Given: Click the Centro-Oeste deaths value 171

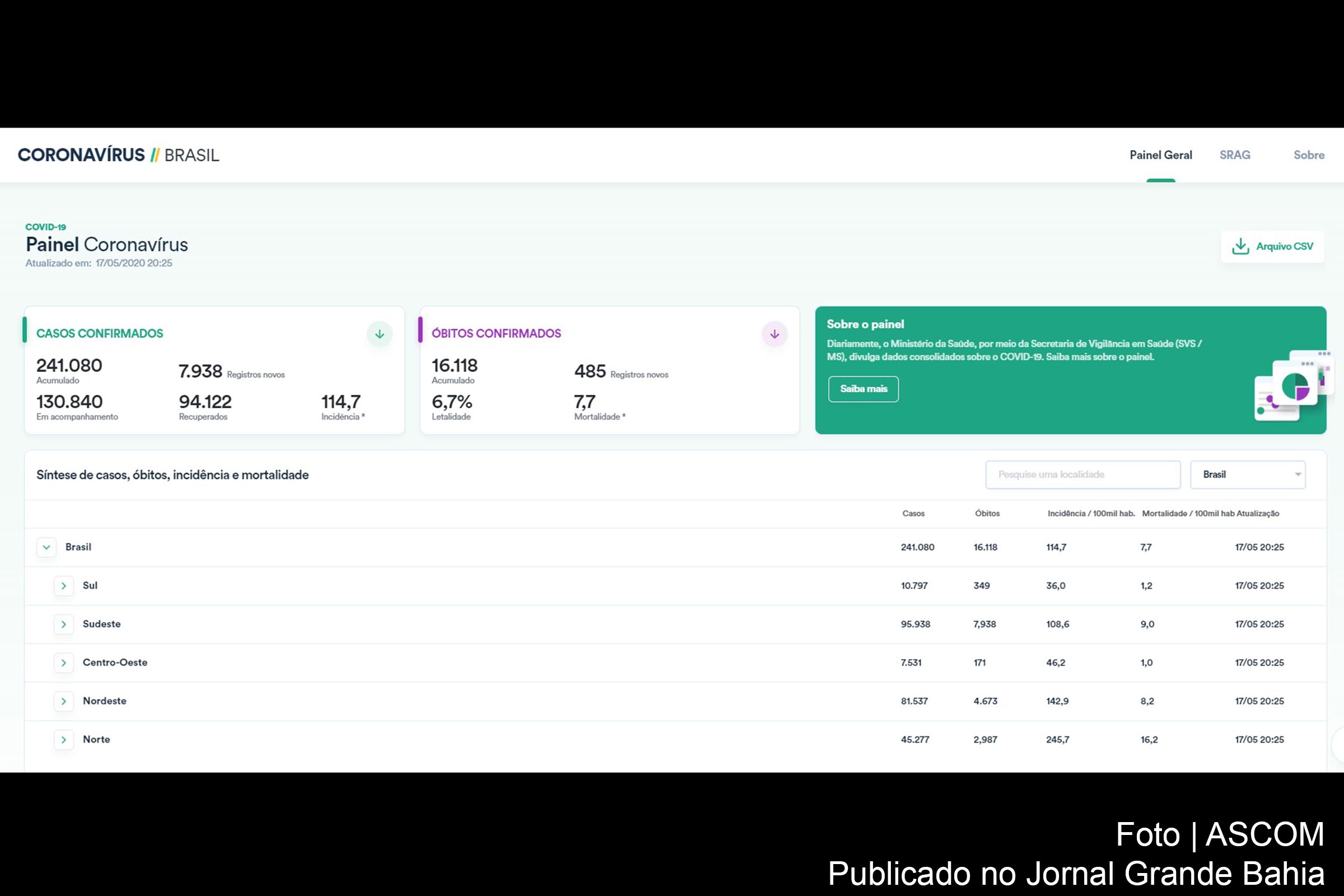Looking at the screenshot, I should (979, 663).
